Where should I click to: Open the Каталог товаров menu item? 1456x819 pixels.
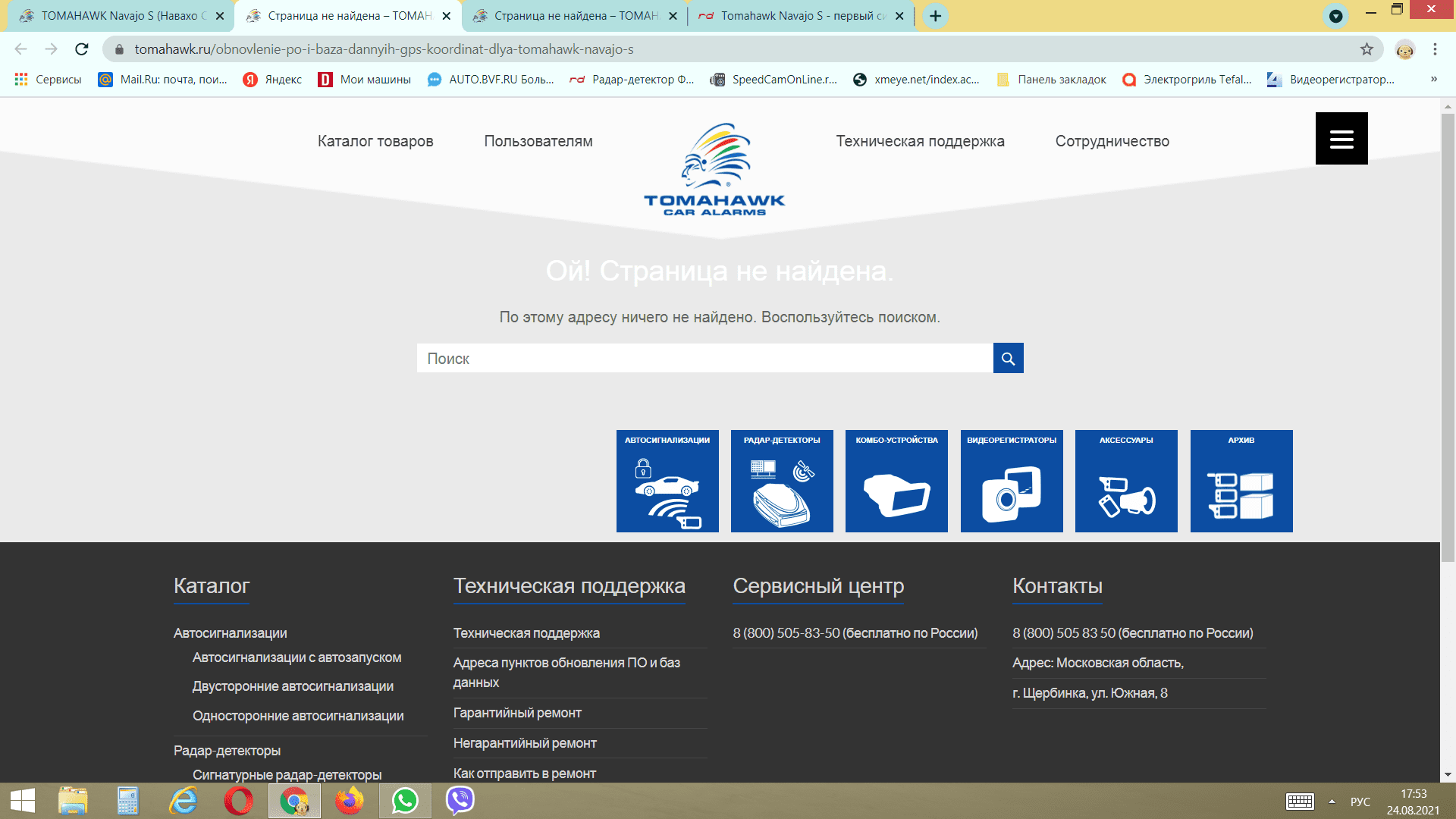click(x=375, y=141)
